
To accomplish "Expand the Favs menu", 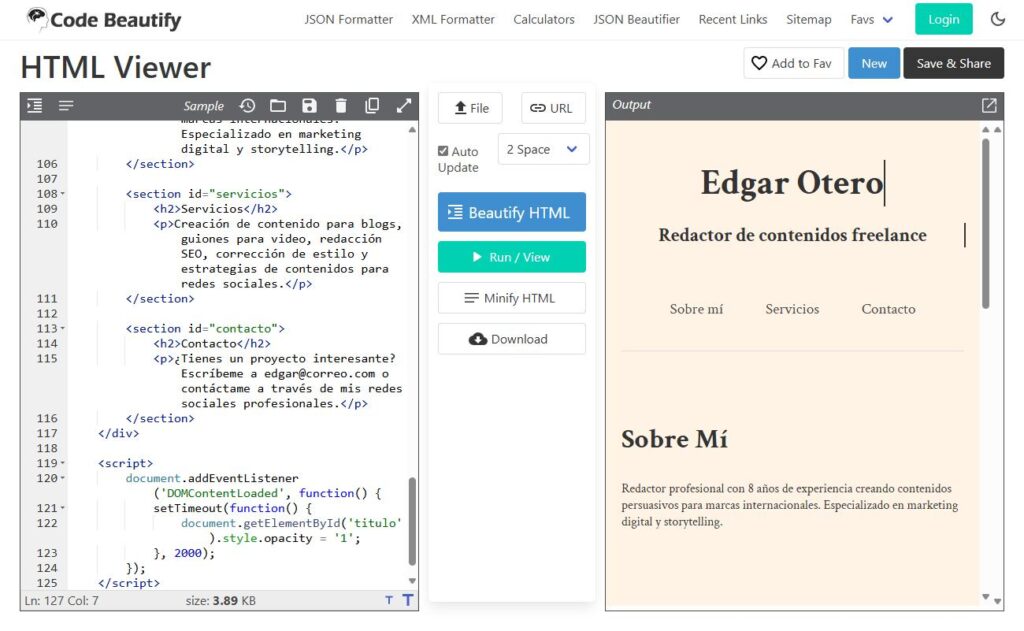I will (871, 20).
